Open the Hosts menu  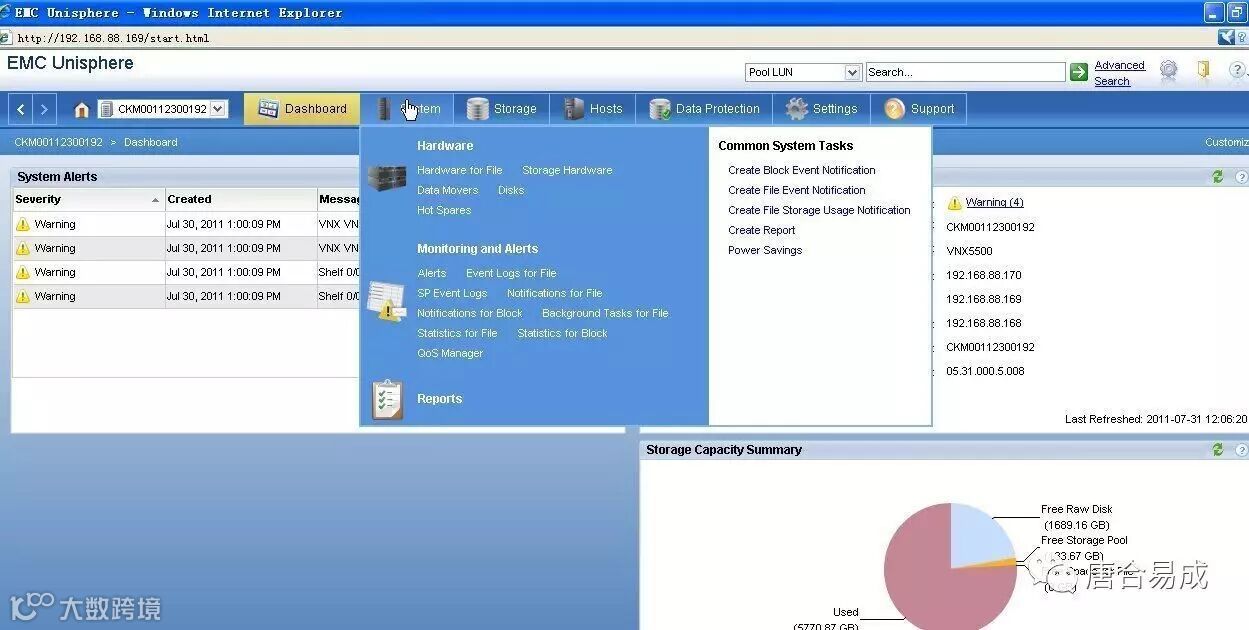pos(593,109)
